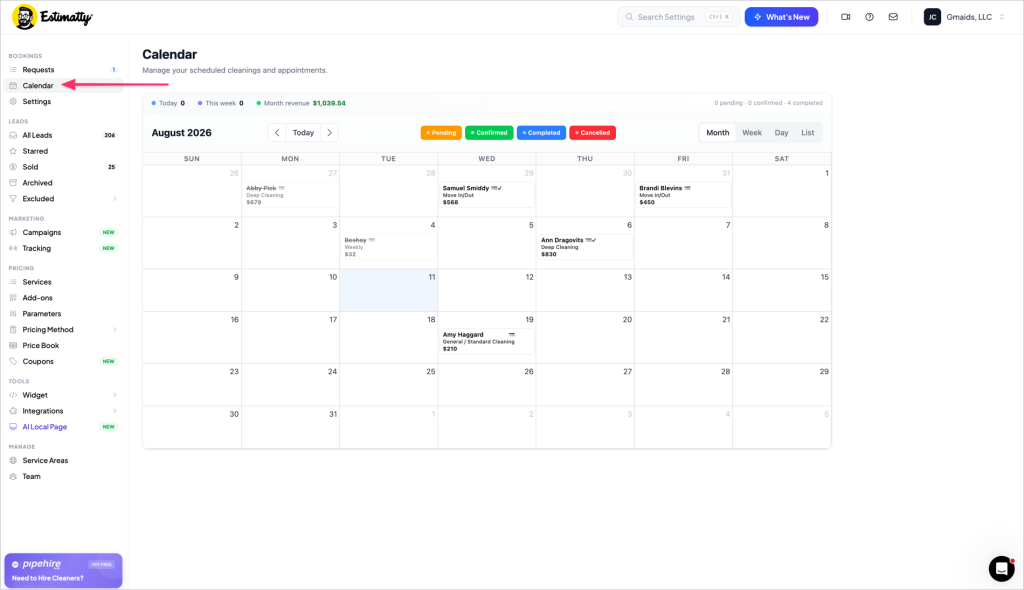Click the Requests list icon in sidebar
This screenshot has height=590, width=1024.
click(x=13, y=70)
